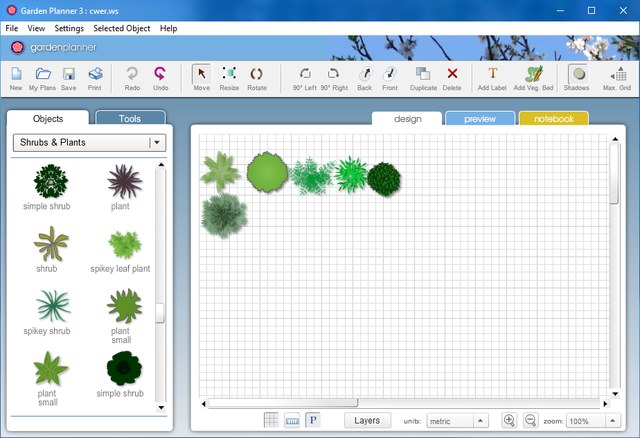Click the zoom in magnifier
Image resolution: width=640 pixels, height=438 pixels.
coord(509,421)
